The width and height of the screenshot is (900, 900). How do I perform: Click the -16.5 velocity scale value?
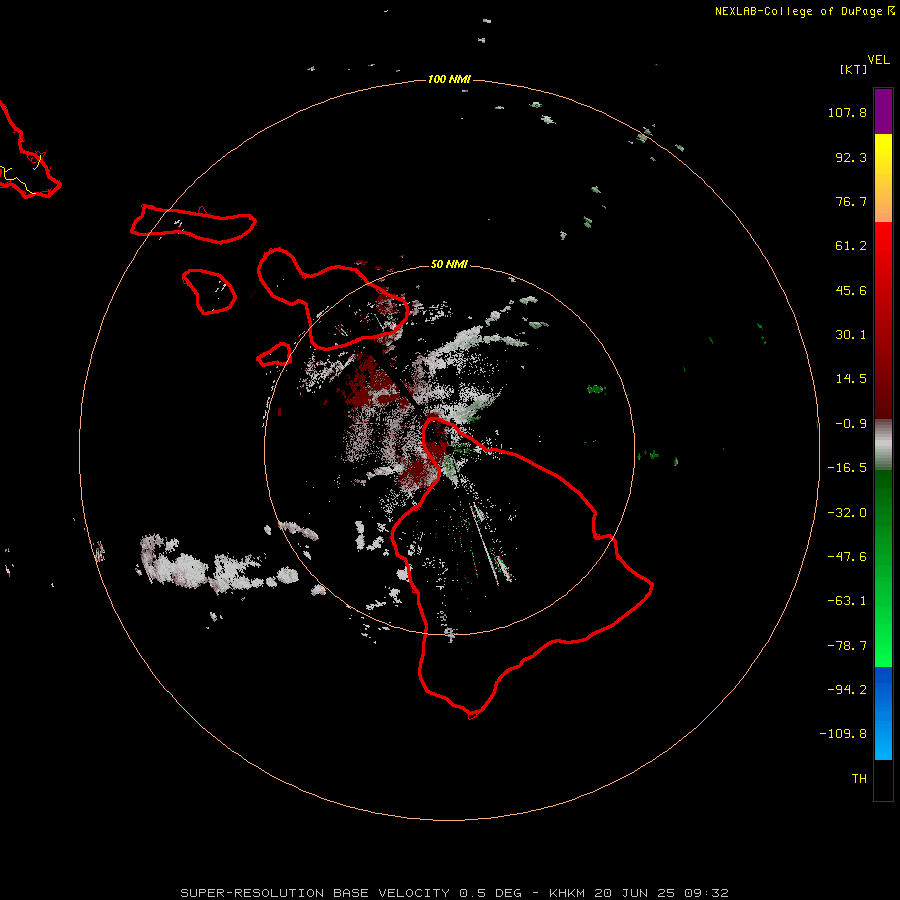pos(847,468)
